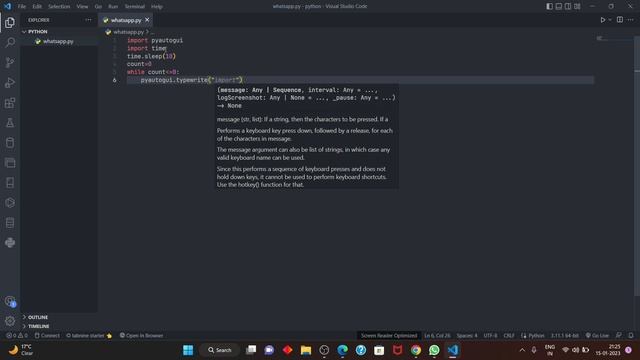Click Connect in the status bar
The height and width of the screenshot is (360, 640).
click(47, 336)
